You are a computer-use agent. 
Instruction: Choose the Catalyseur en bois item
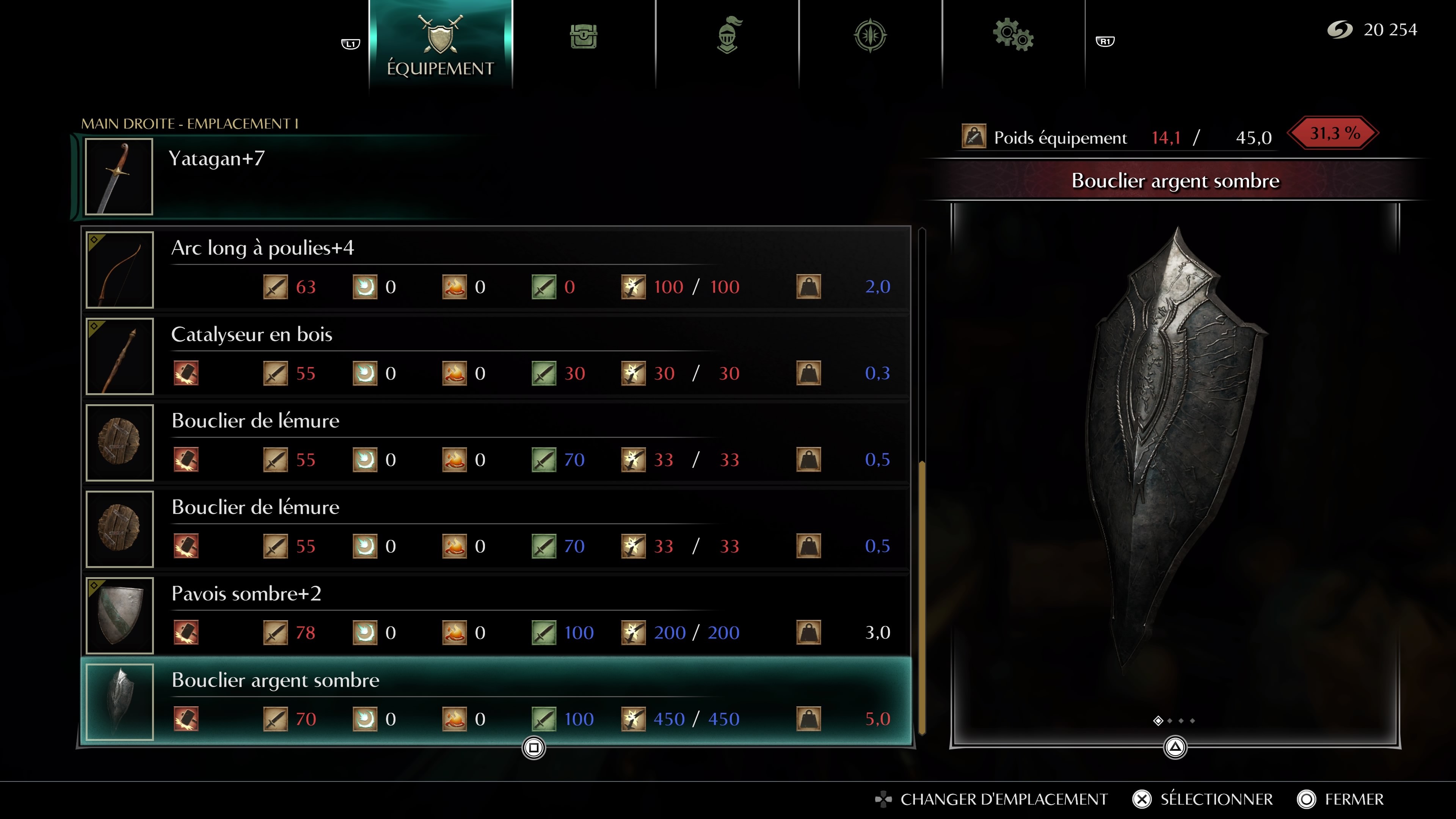click(496, 356)
